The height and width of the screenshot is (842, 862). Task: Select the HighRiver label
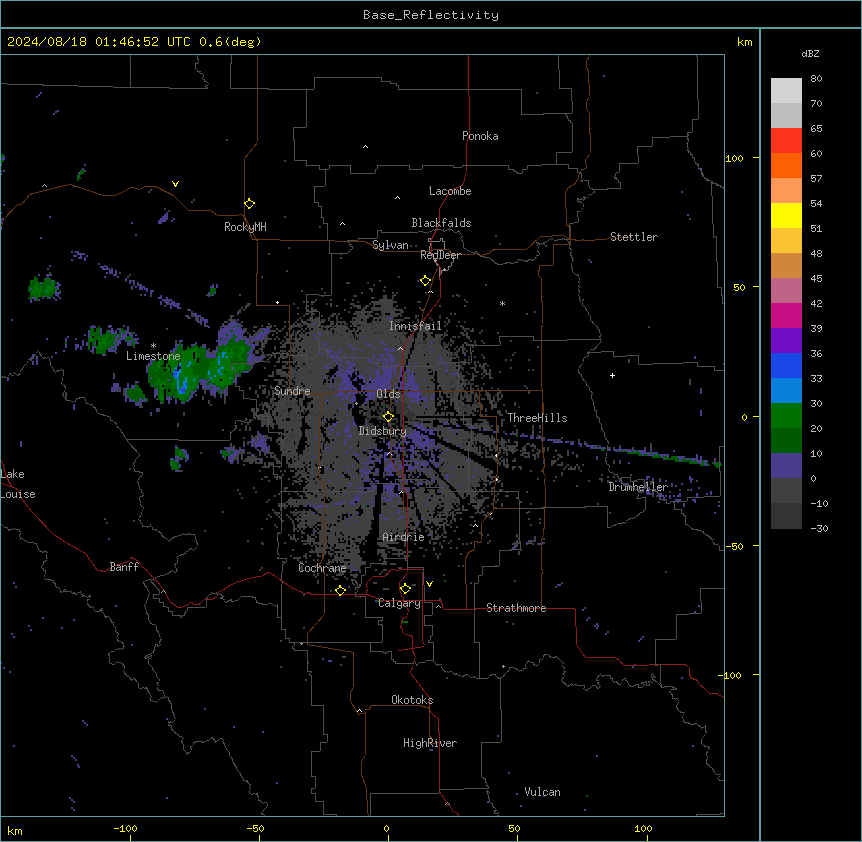(x=430, y=743)
